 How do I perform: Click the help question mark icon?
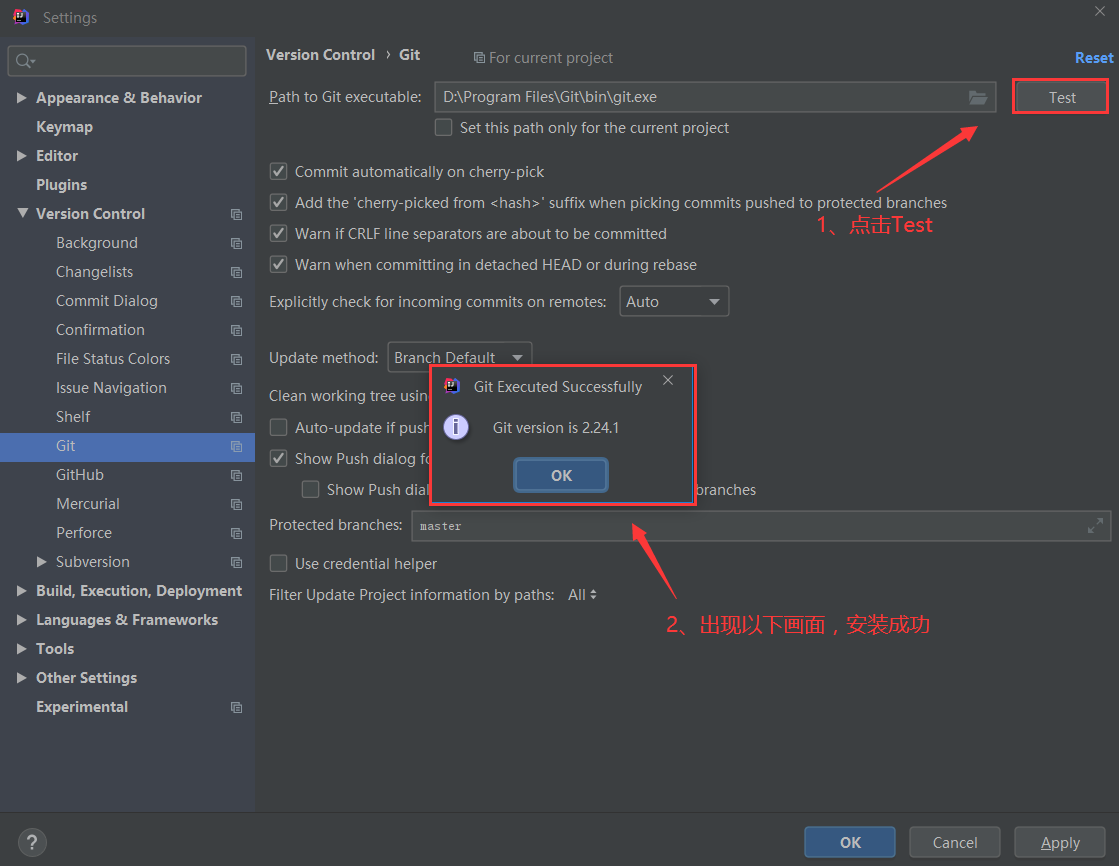(x=32, y=842)
